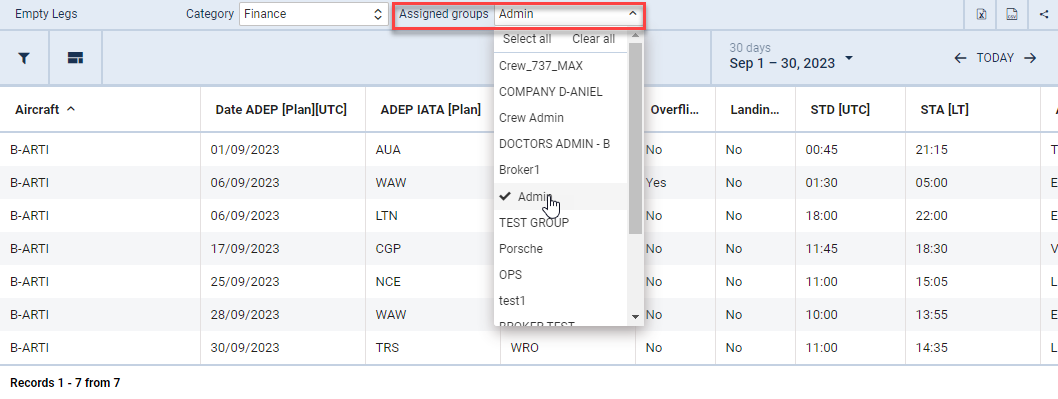1058x399 pixels.
Task: Select Broker1 group
Action: click(x=561, y=170)
